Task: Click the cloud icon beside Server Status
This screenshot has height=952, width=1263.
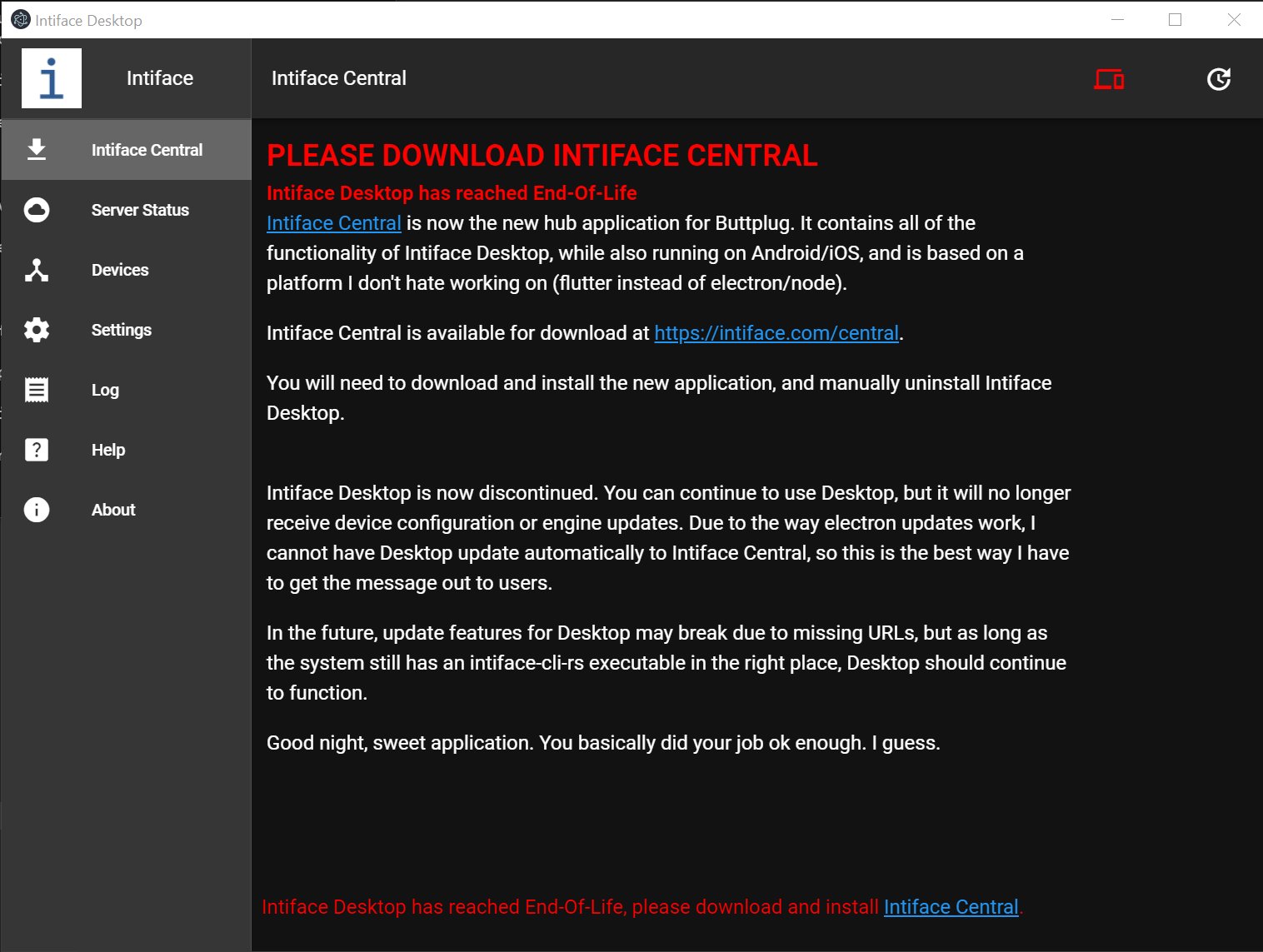Action: tap(37, 210)
